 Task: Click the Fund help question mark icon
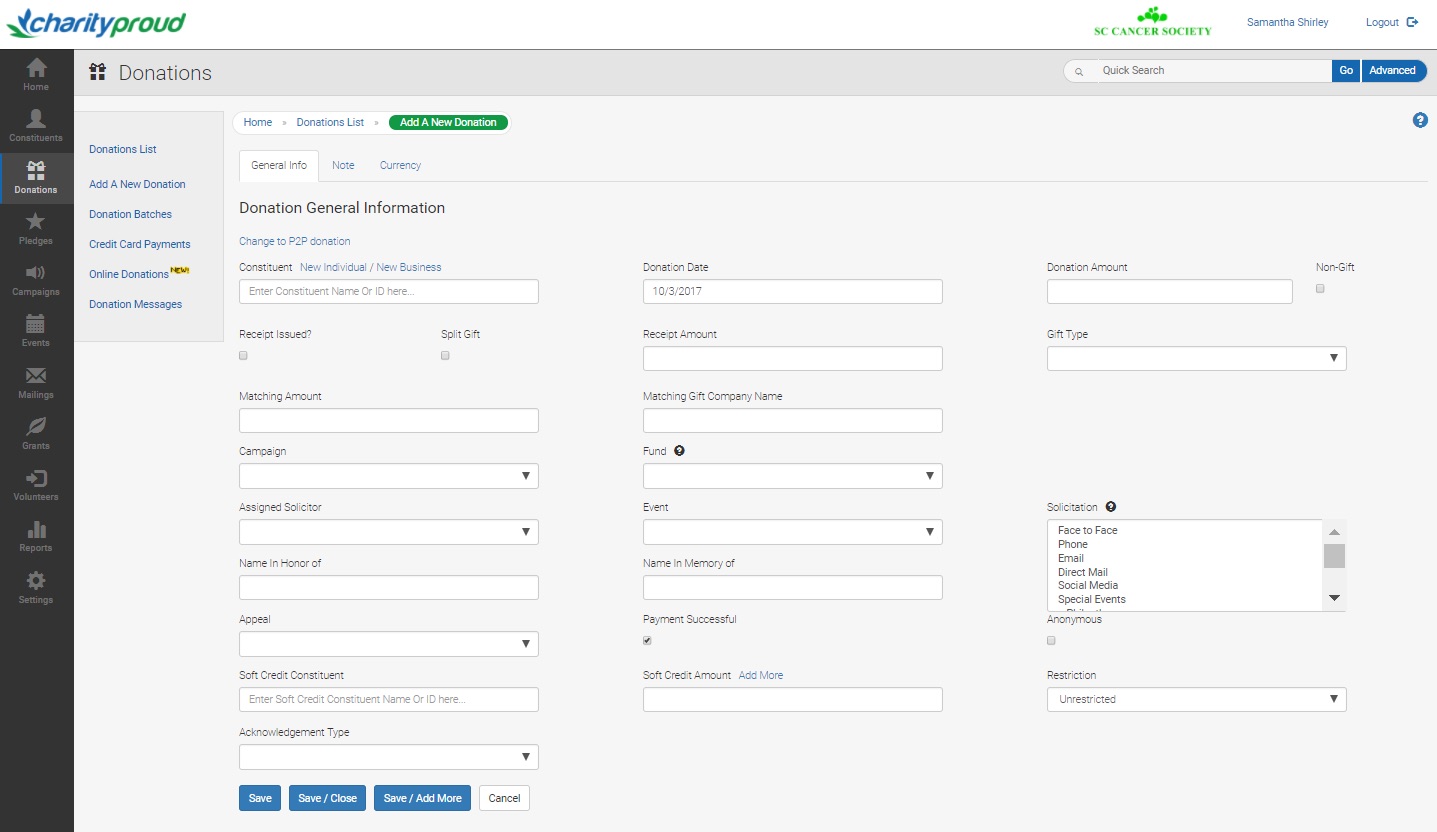[679, 450]
